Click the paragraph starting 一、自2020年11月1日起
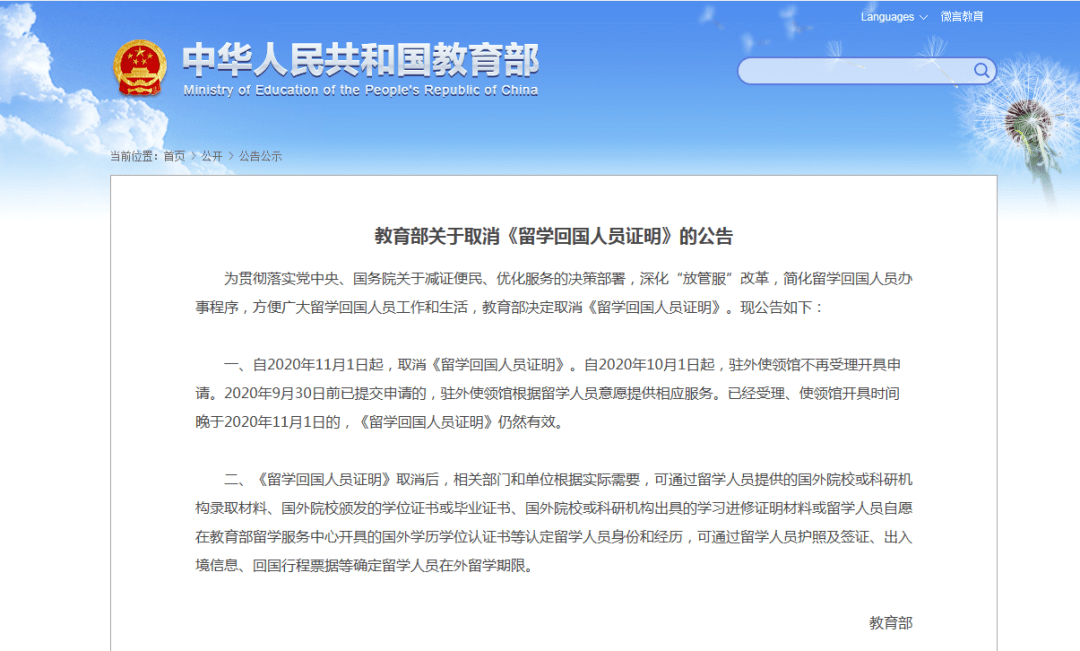Image resolution: width=1080 pixels, height=651 pixels. pyautogui.click(x=548, y=393)
